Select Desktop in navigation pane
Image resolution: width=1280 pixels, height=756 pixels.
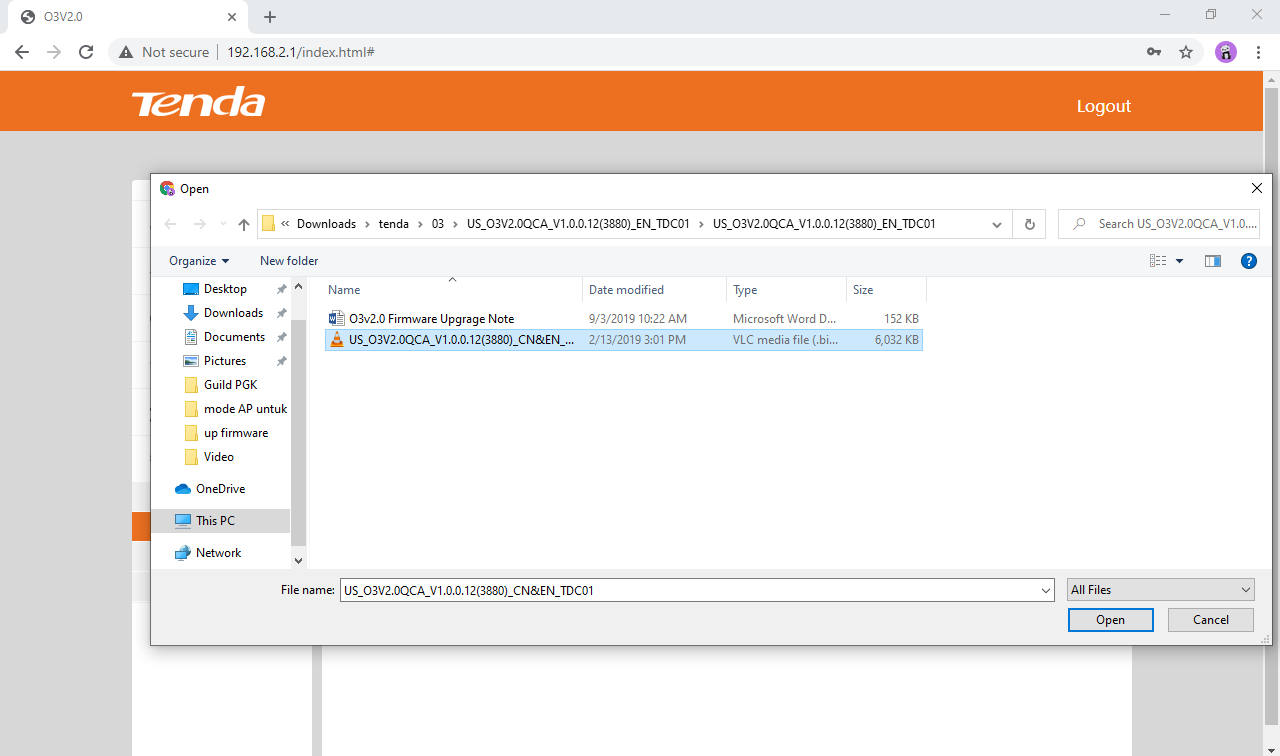pyautogui.click(x=225, y=289)
